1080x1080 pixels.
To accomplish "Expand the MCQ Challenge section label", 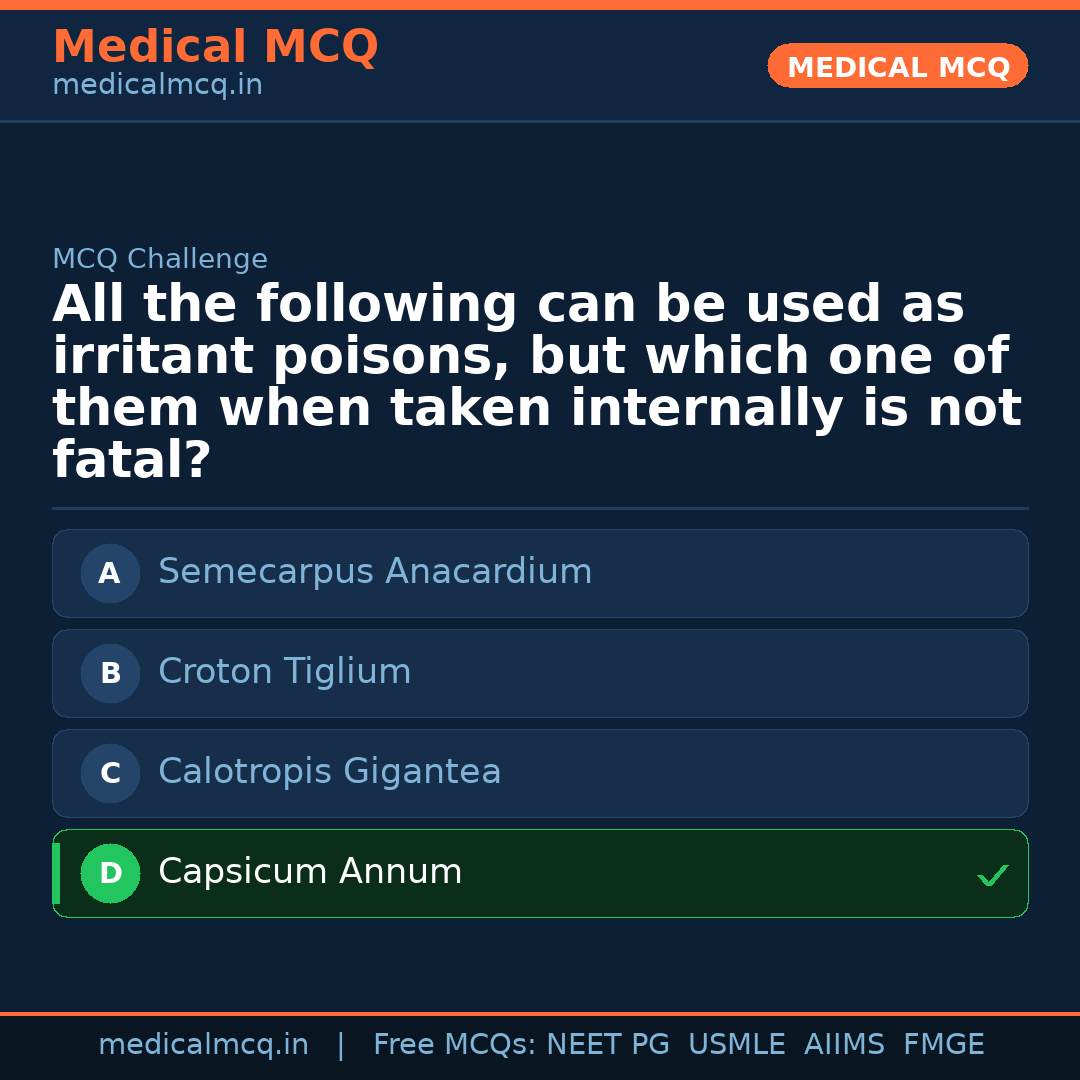I will click(160, 258).
